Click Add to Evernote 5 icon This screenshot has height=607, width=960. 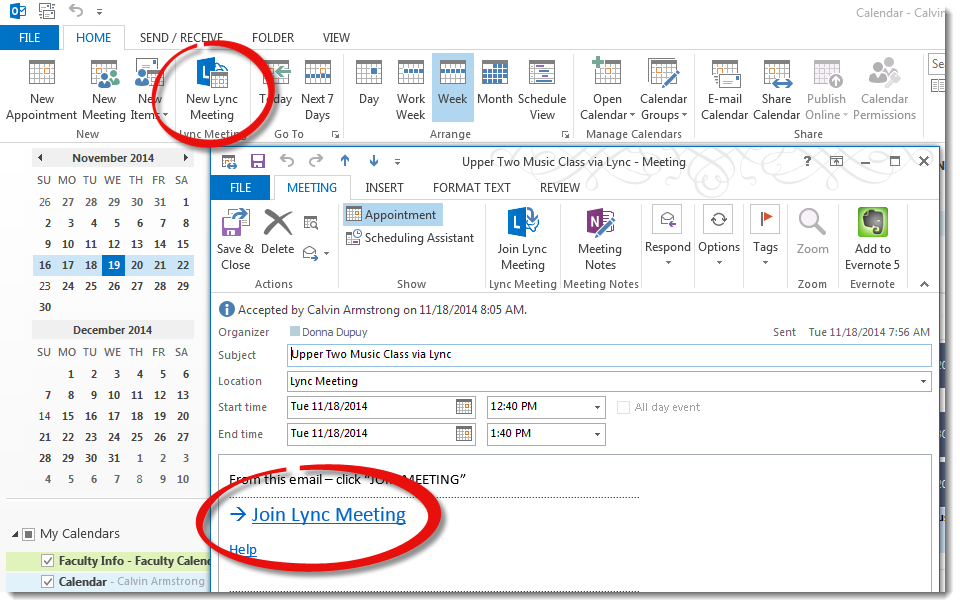coord(872,222)
